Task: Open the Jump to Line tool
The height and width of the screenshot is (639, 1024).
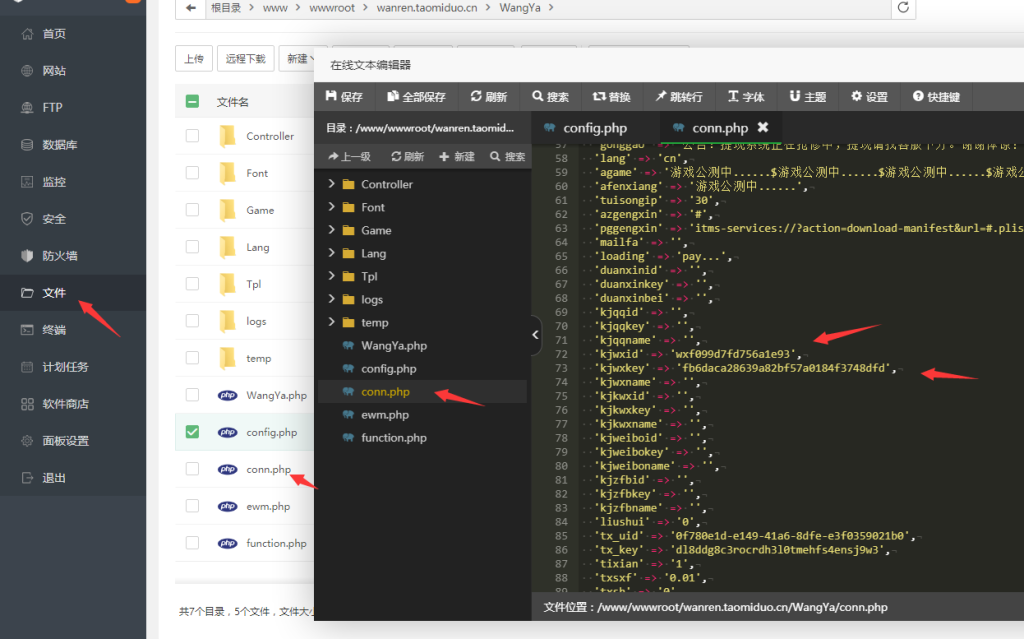Action: [x=679, y=97]
